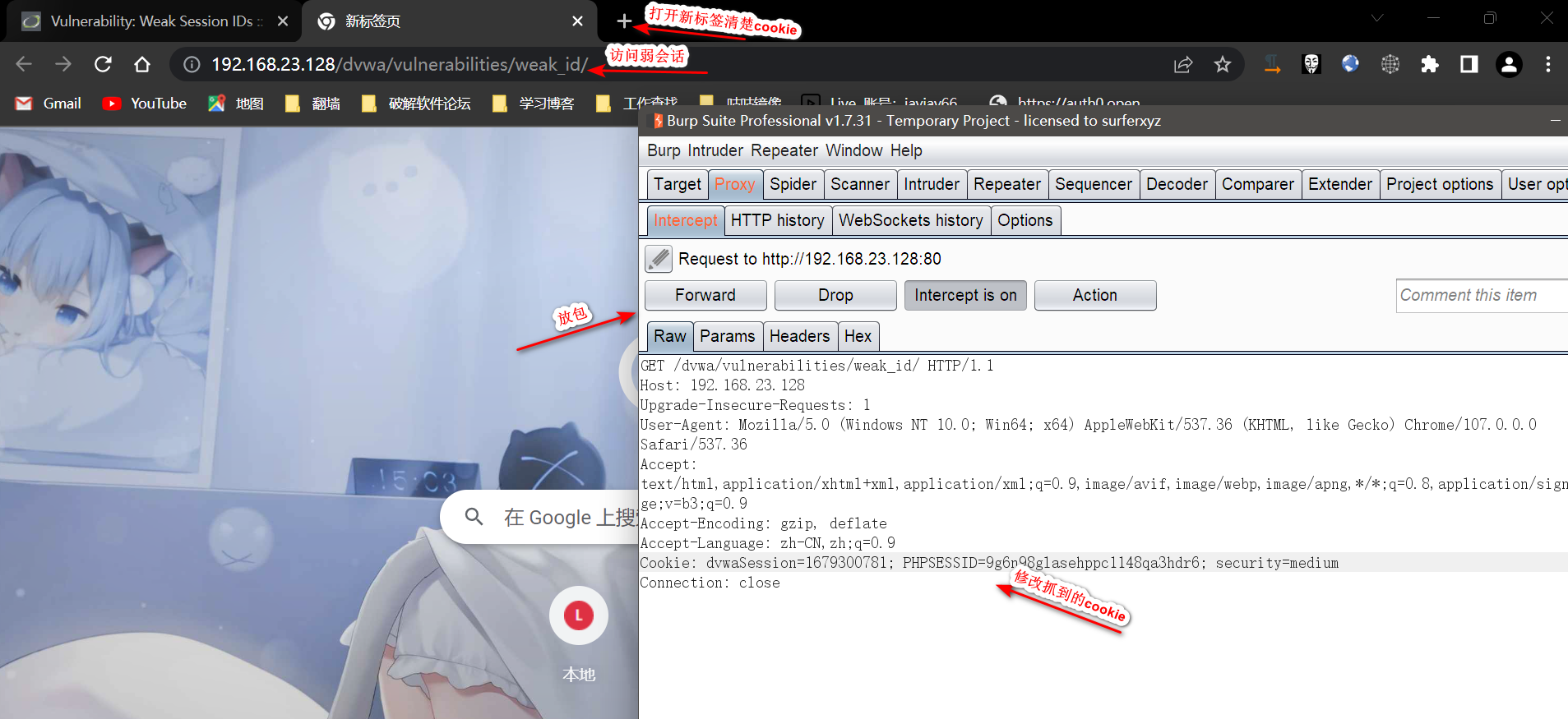1568x719 pixels.
Task: Reload the current browser page
Action: (103, 64)
